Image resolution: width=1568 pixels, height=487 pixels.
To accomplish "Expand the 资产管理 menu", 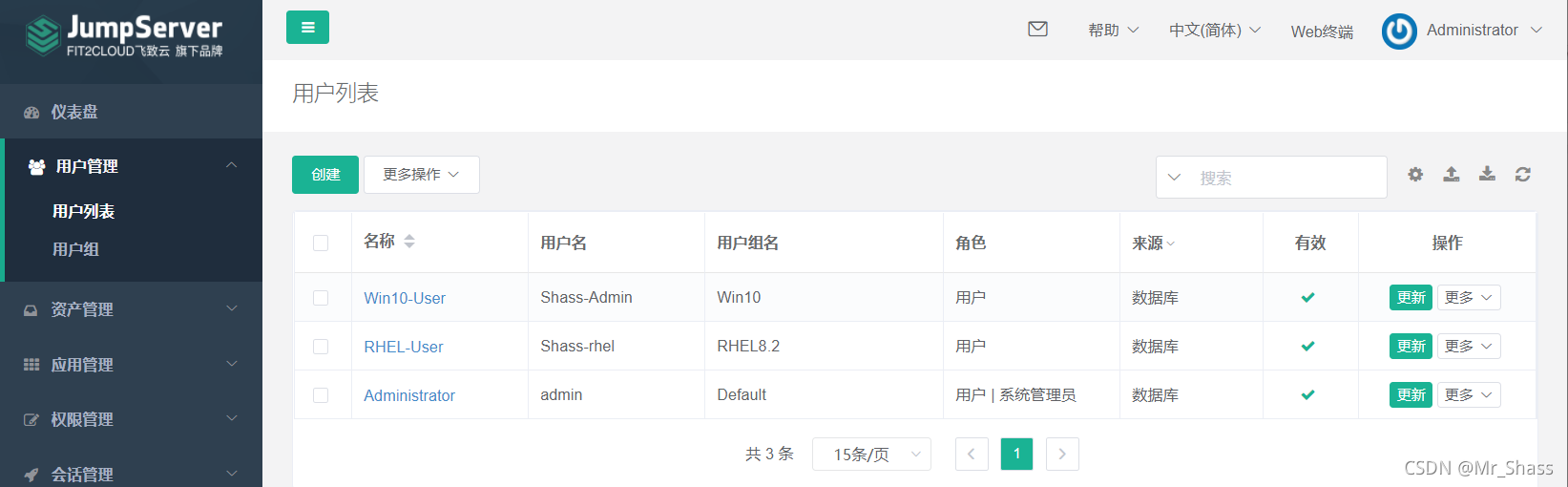I will (232, 308).
